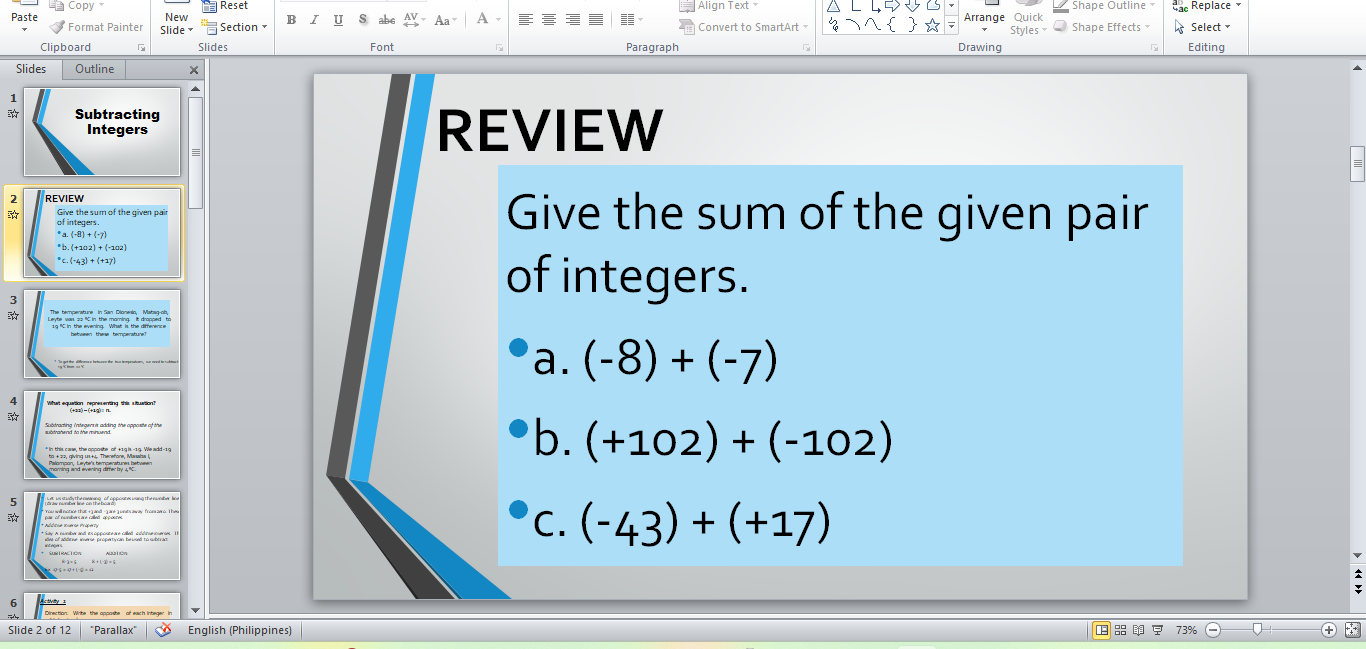Click the line 'a. (-8) + (-7)'
Viewport: 1366px width, 649px height.
point(655,360)
